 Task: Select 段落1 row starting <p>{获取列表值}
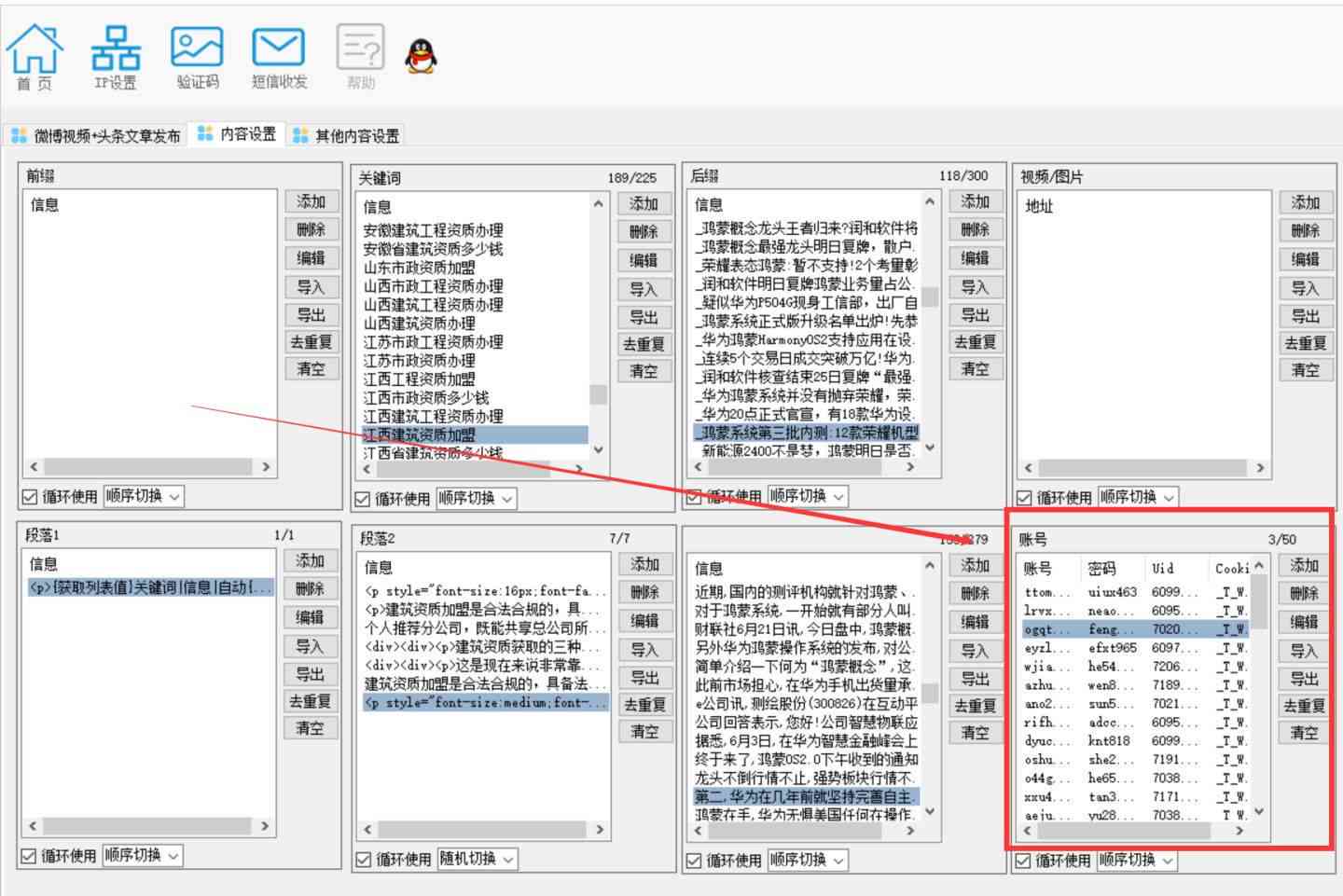150,587
